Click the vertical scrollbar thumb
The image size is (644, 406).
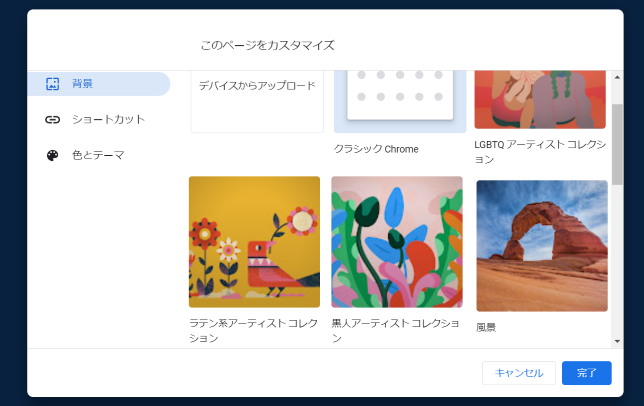[x=617, y=145]
